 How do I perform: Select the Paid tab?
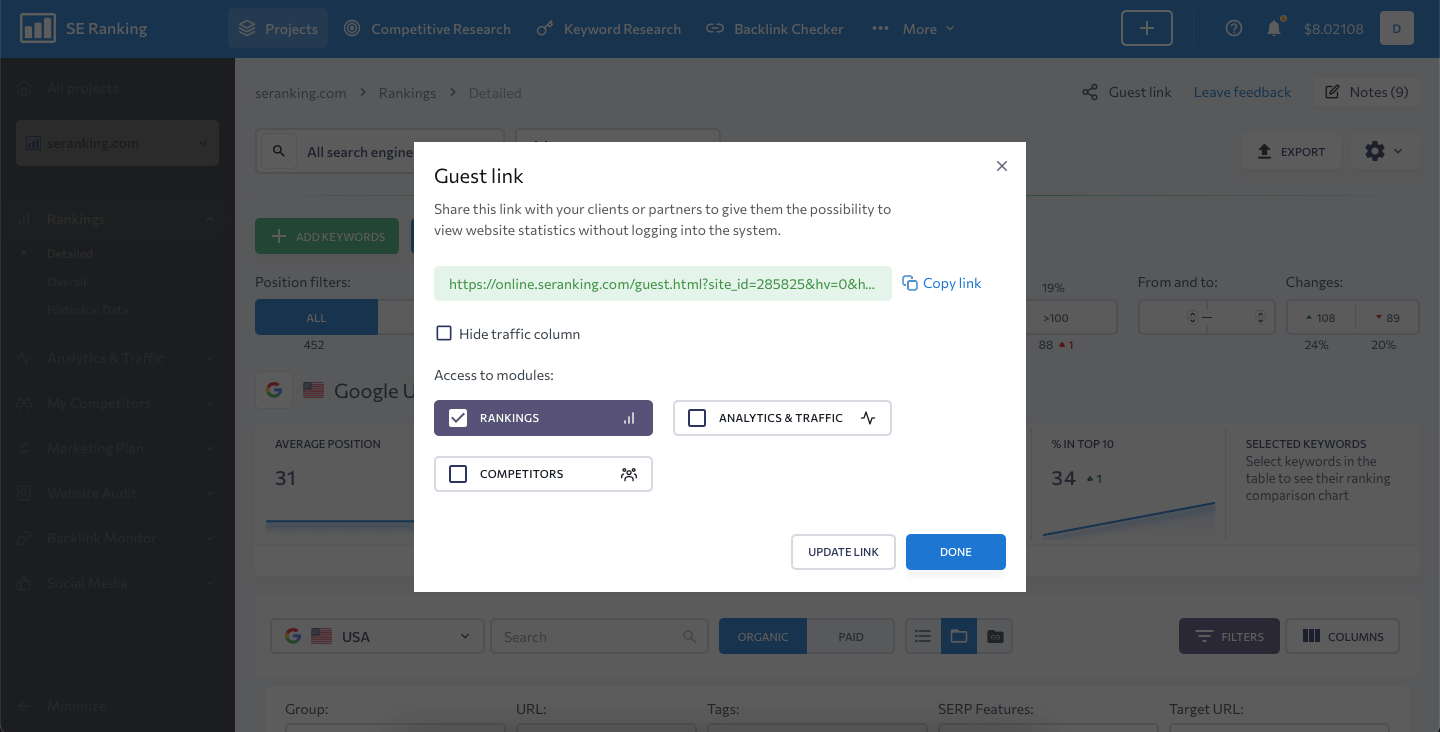coord(851,636)
